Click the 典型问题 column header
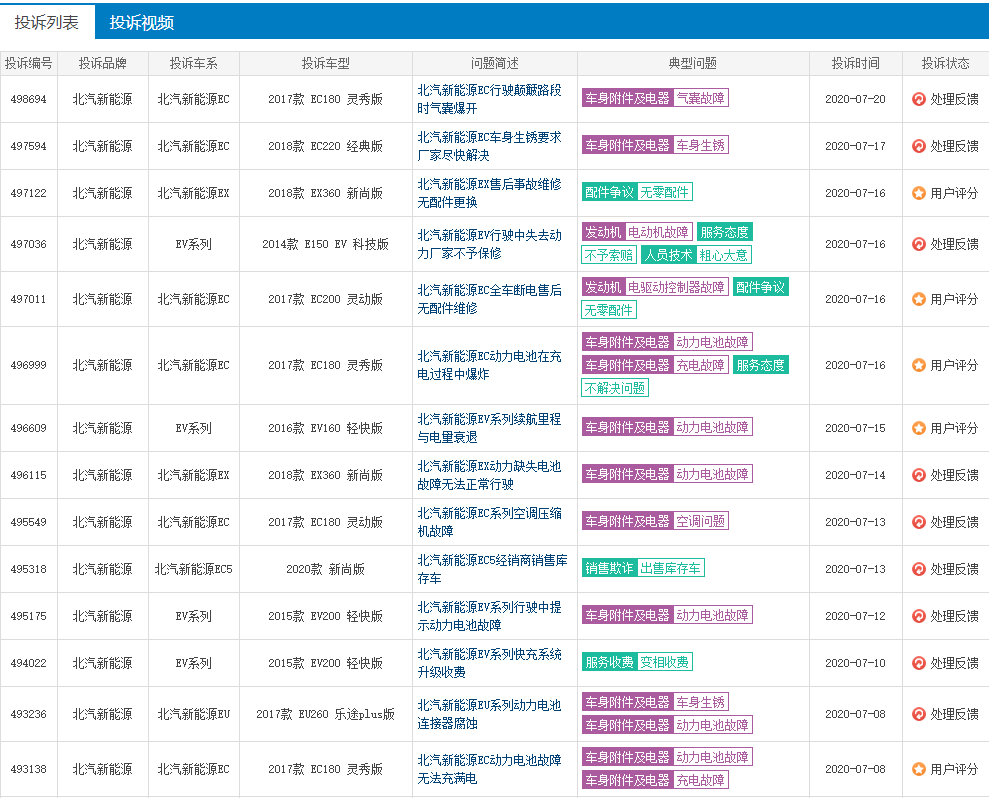 click(693, 63)
